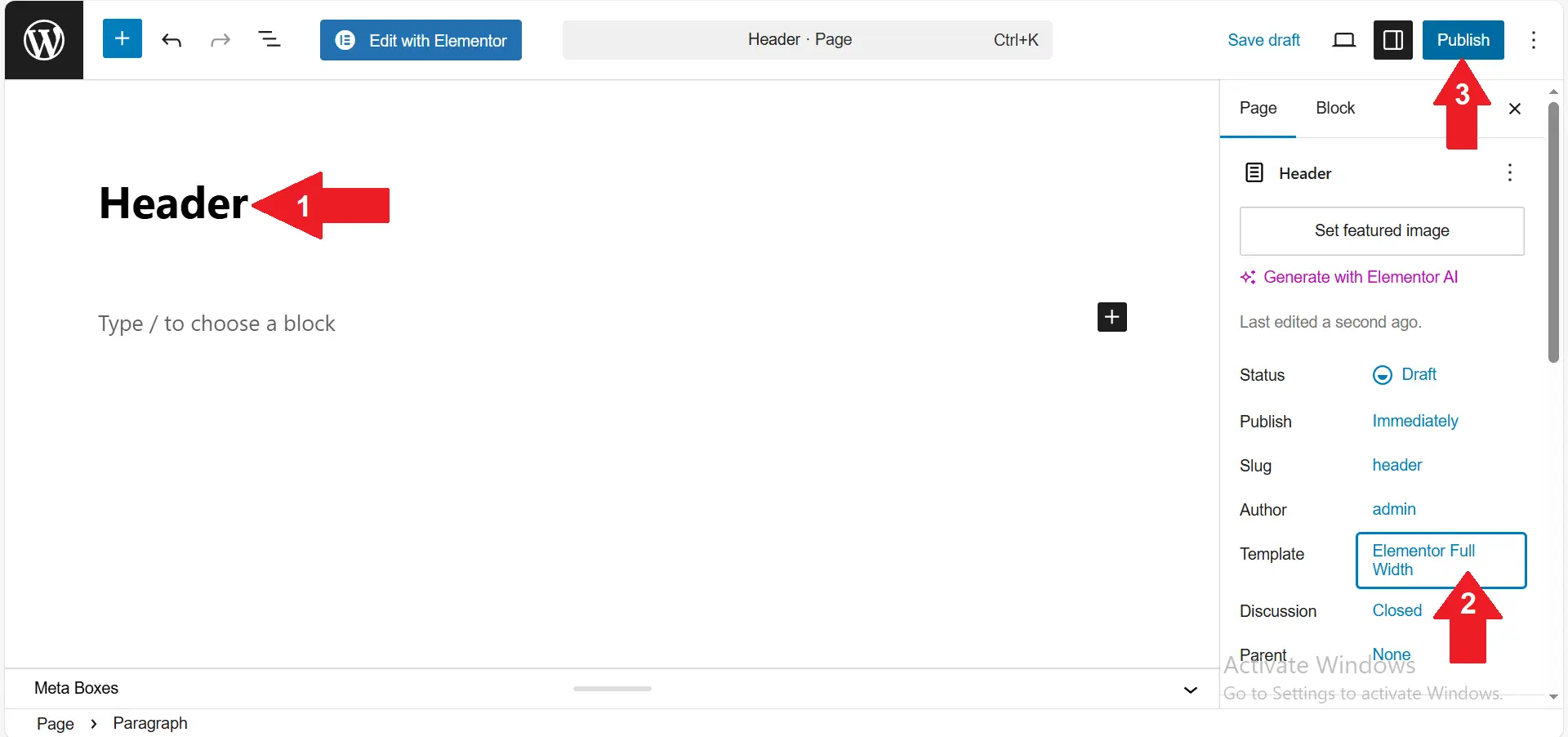
Task: Click the Header Page command palette field
Action: coord(805,39)
